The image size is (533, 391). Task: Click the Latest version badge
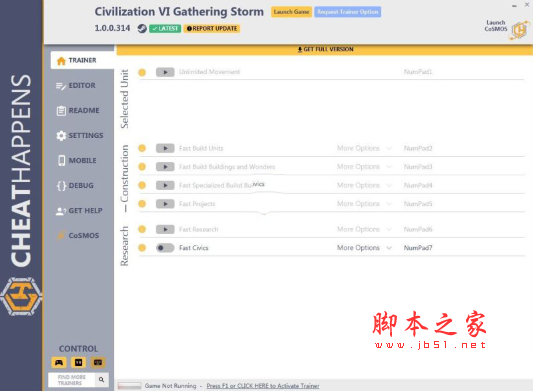click(x=165, y=29)
